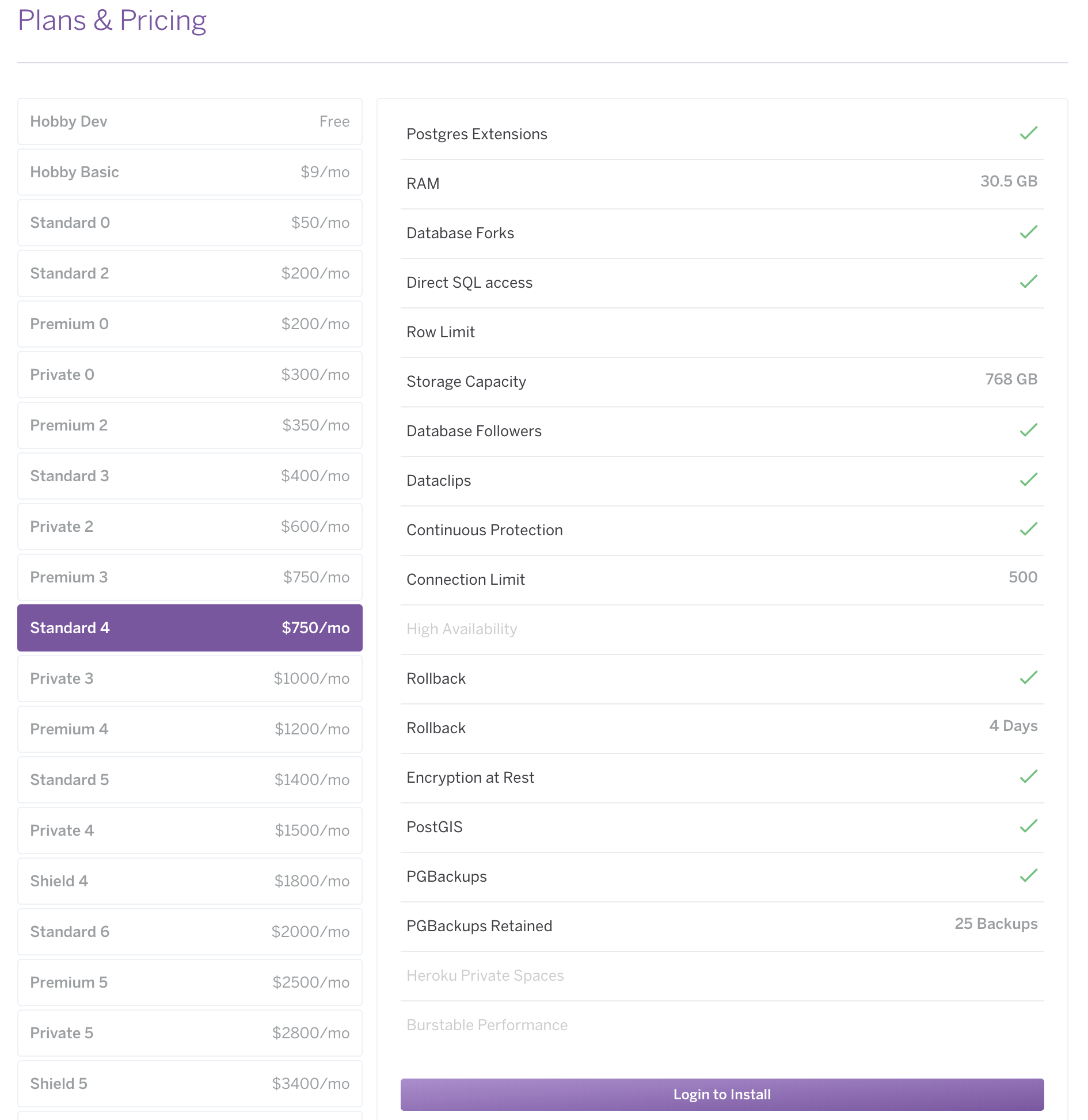
Task: Click the Database Forks checkmark icon
Action: point(1028,233)
